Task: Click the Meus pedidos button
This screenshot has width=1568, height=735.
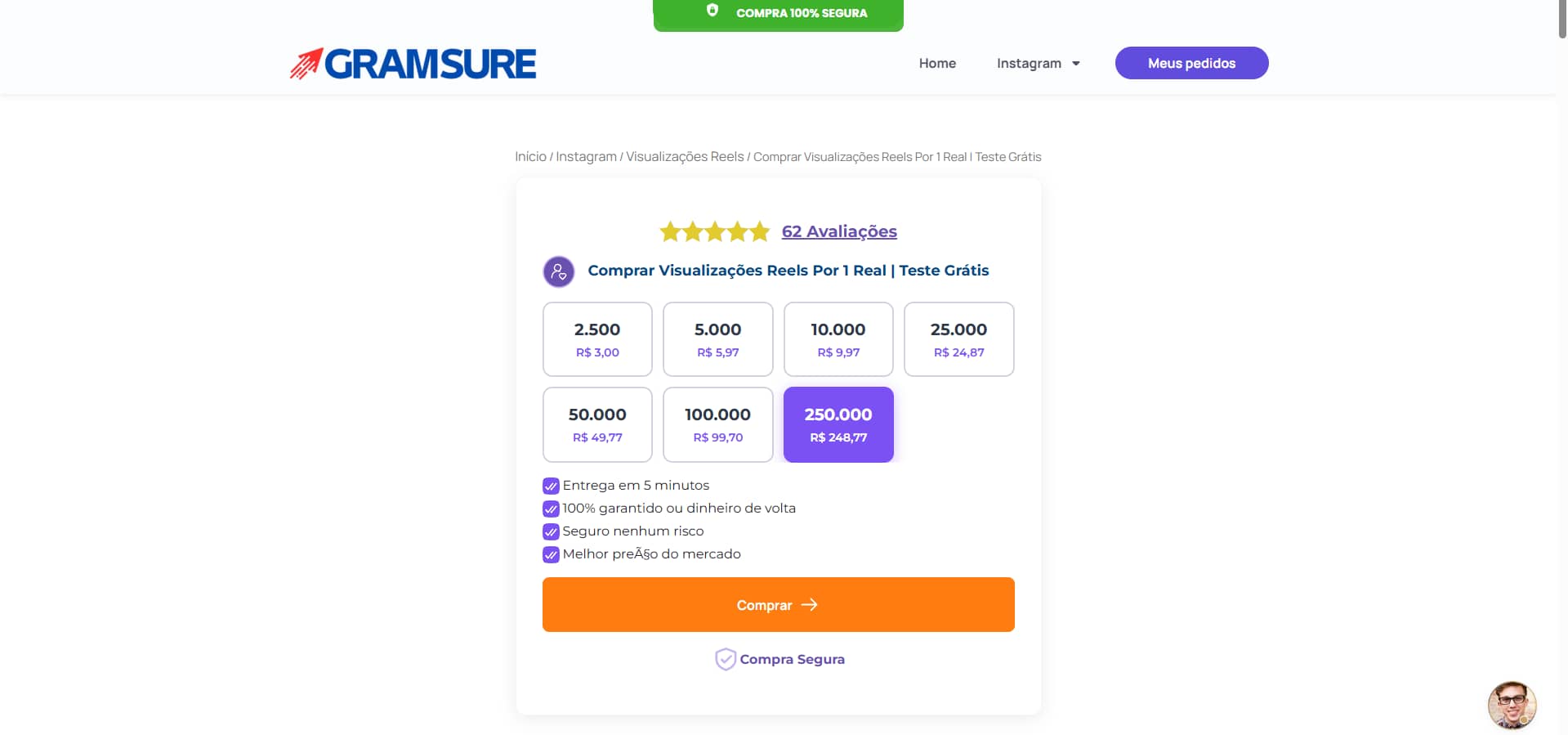Action: click(x=1191, y=63)
